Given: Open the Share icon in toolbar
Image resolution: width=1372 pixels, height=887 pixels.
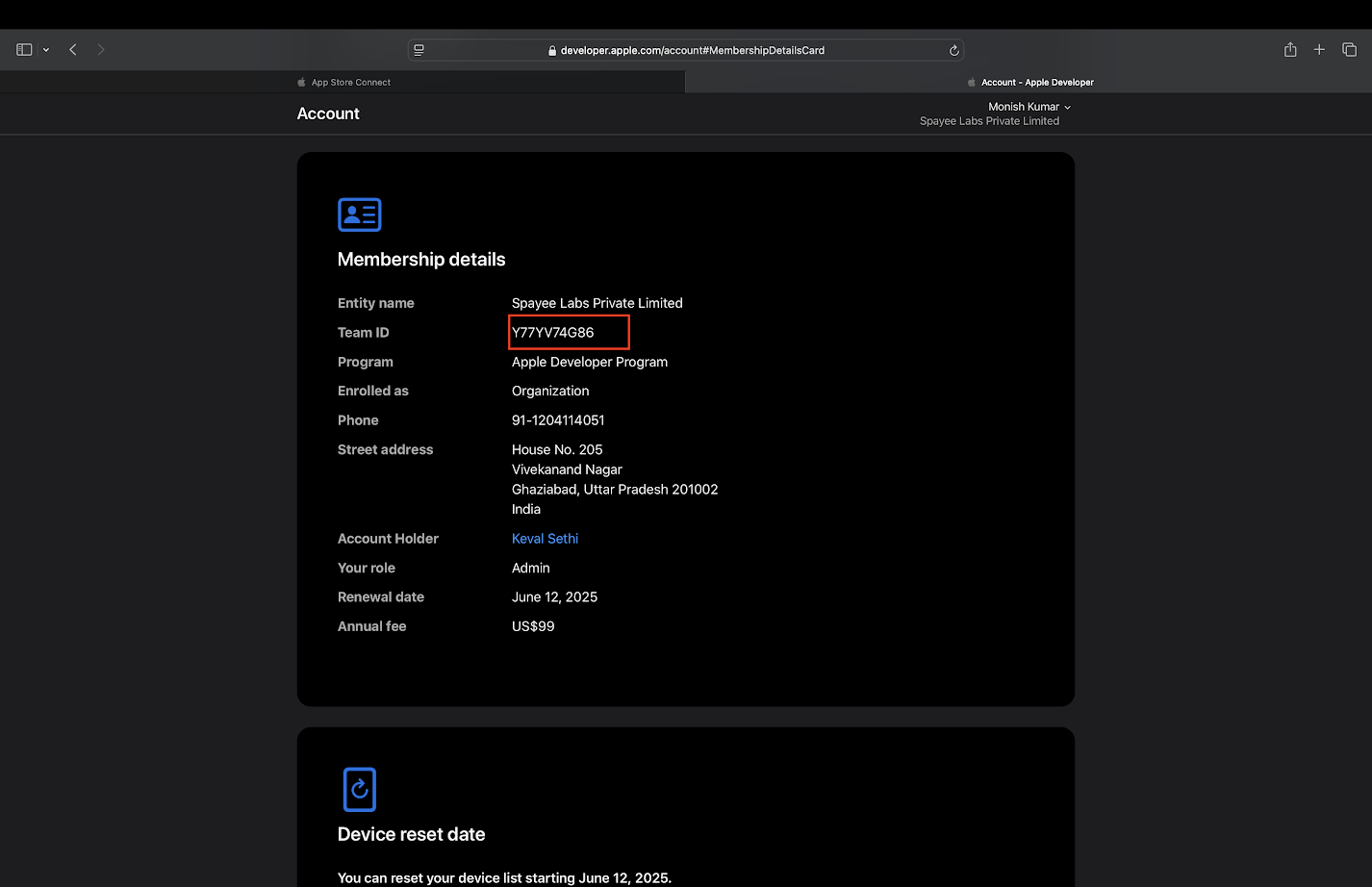Looking at the screenshot, I should (1290, 50).
